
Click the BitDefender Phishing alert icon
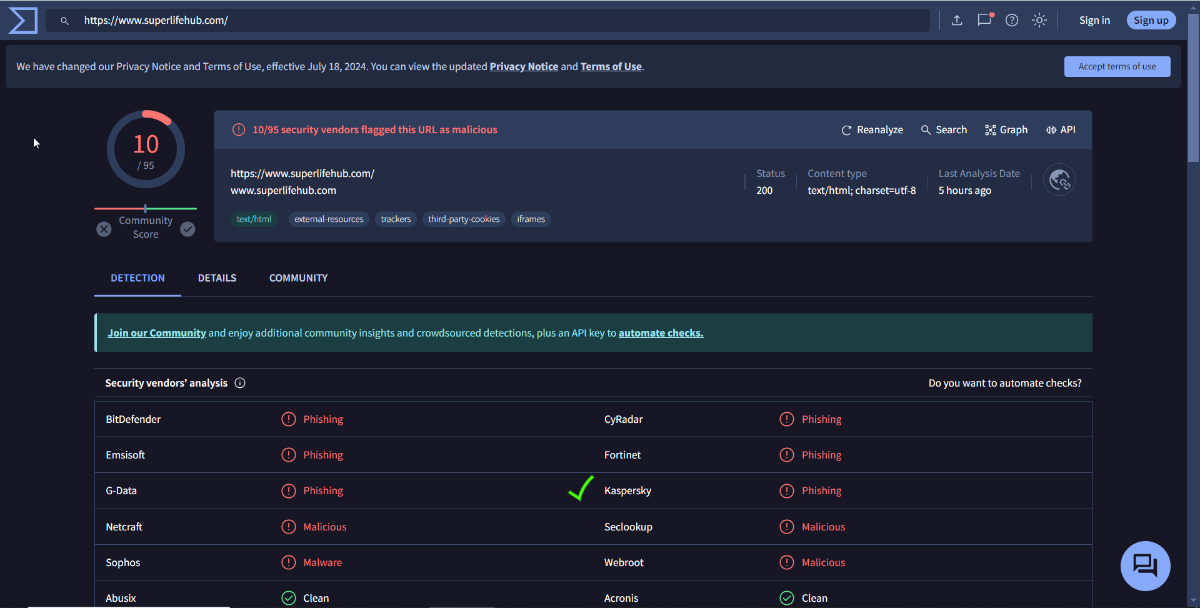(289, 419)
